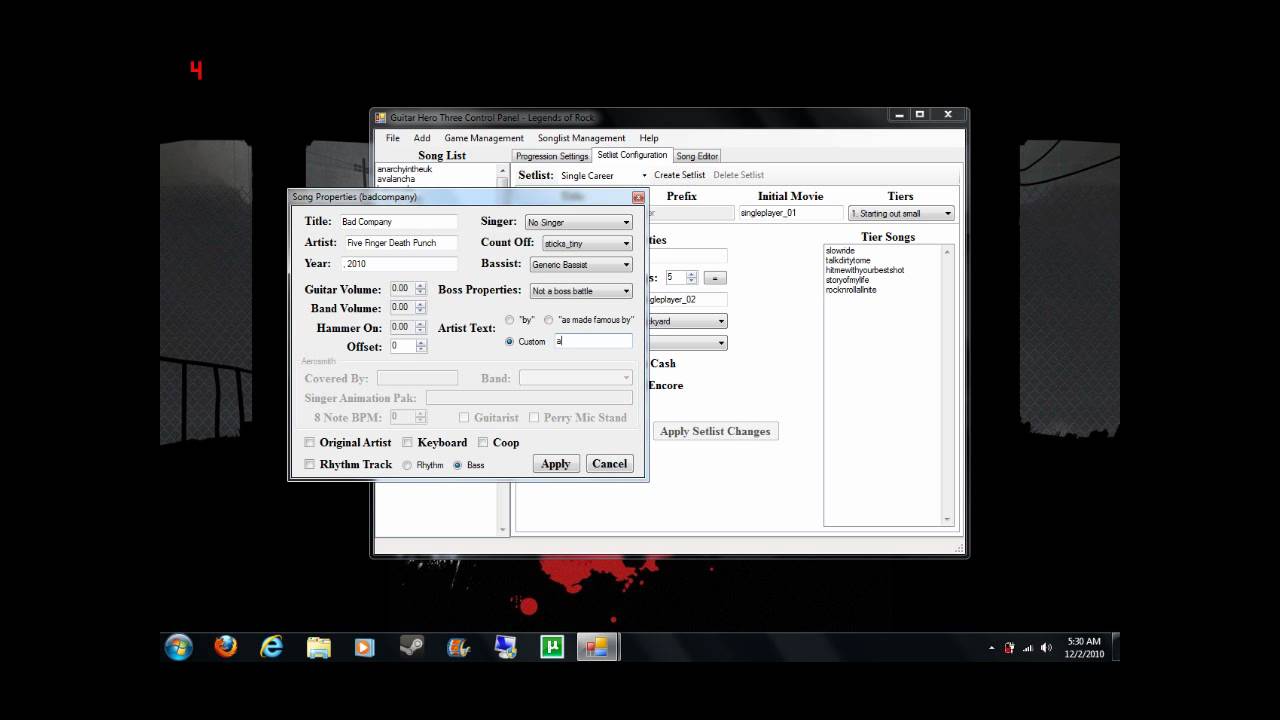The image size is (1280, 720).
Task: Select the Custom artist text radio button
Action: pyautogui.click(x=509, y=341)
